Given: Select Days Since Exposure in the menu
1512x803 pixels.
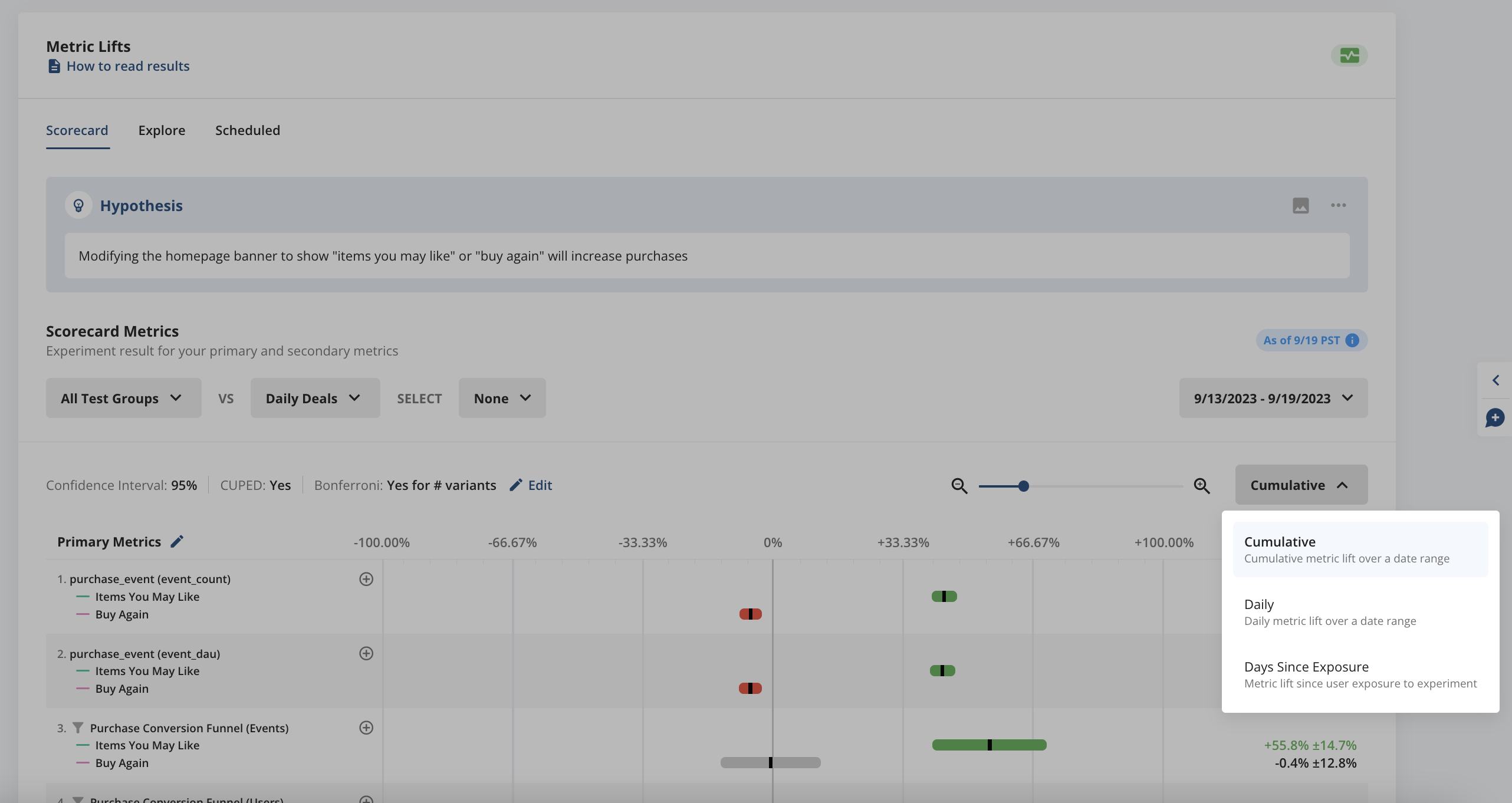Looking at the screenshot, I should point(1360,674).
